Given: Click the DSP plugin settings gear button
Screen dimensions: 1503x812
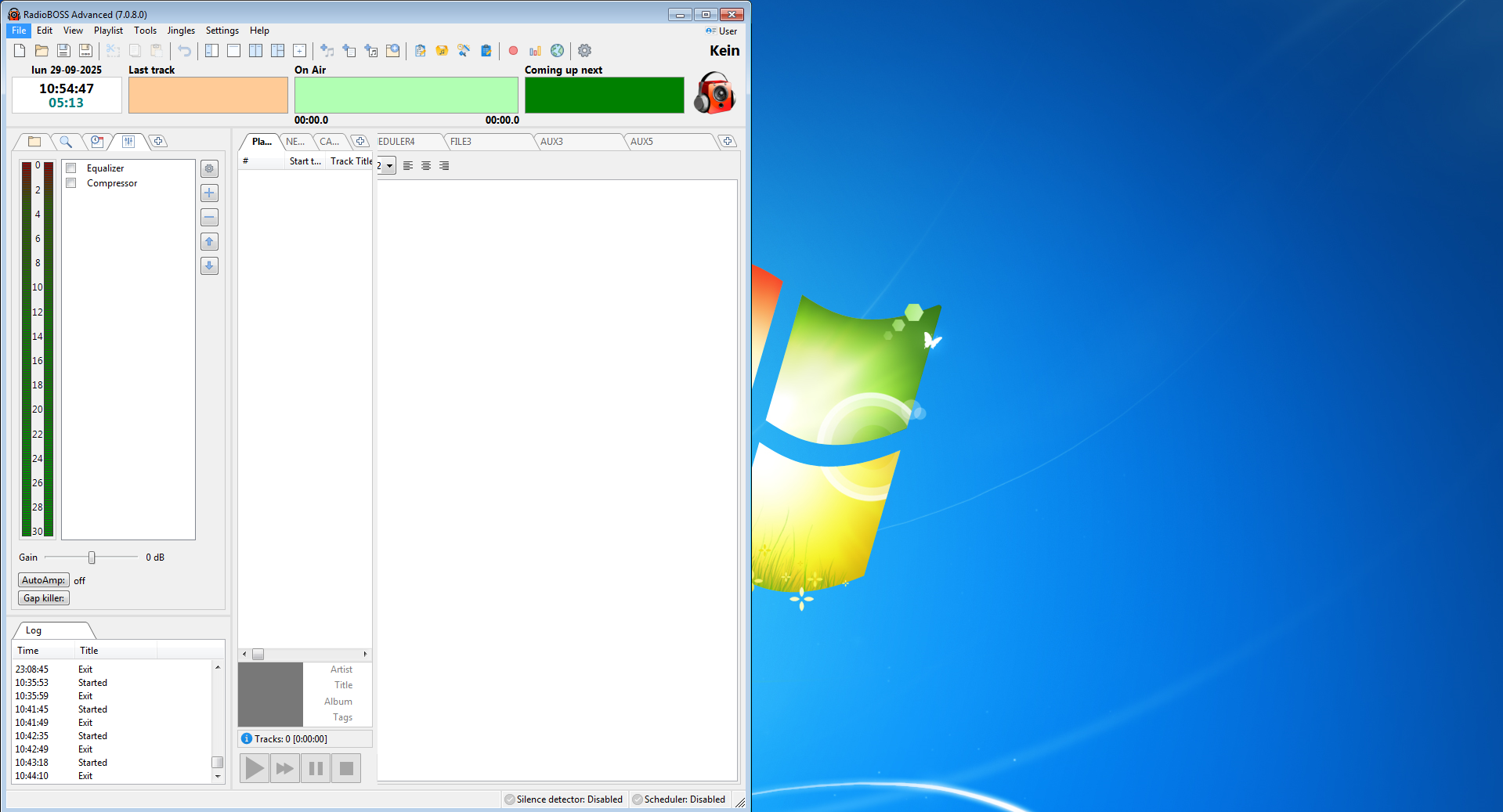Looking at the screenshot, I should coord(209,169).
